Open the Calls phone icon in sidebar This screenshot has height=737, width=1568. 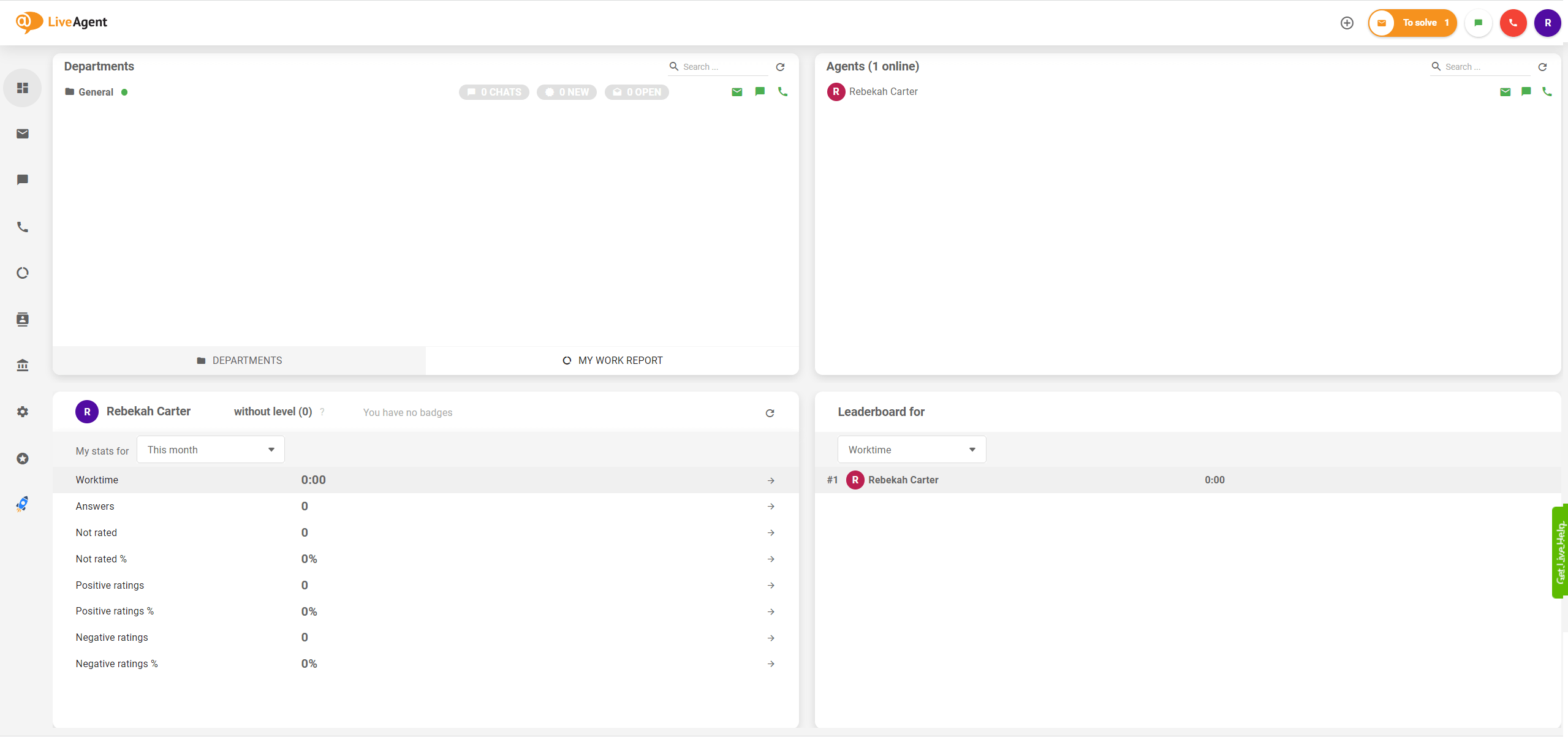pos(23,227)
